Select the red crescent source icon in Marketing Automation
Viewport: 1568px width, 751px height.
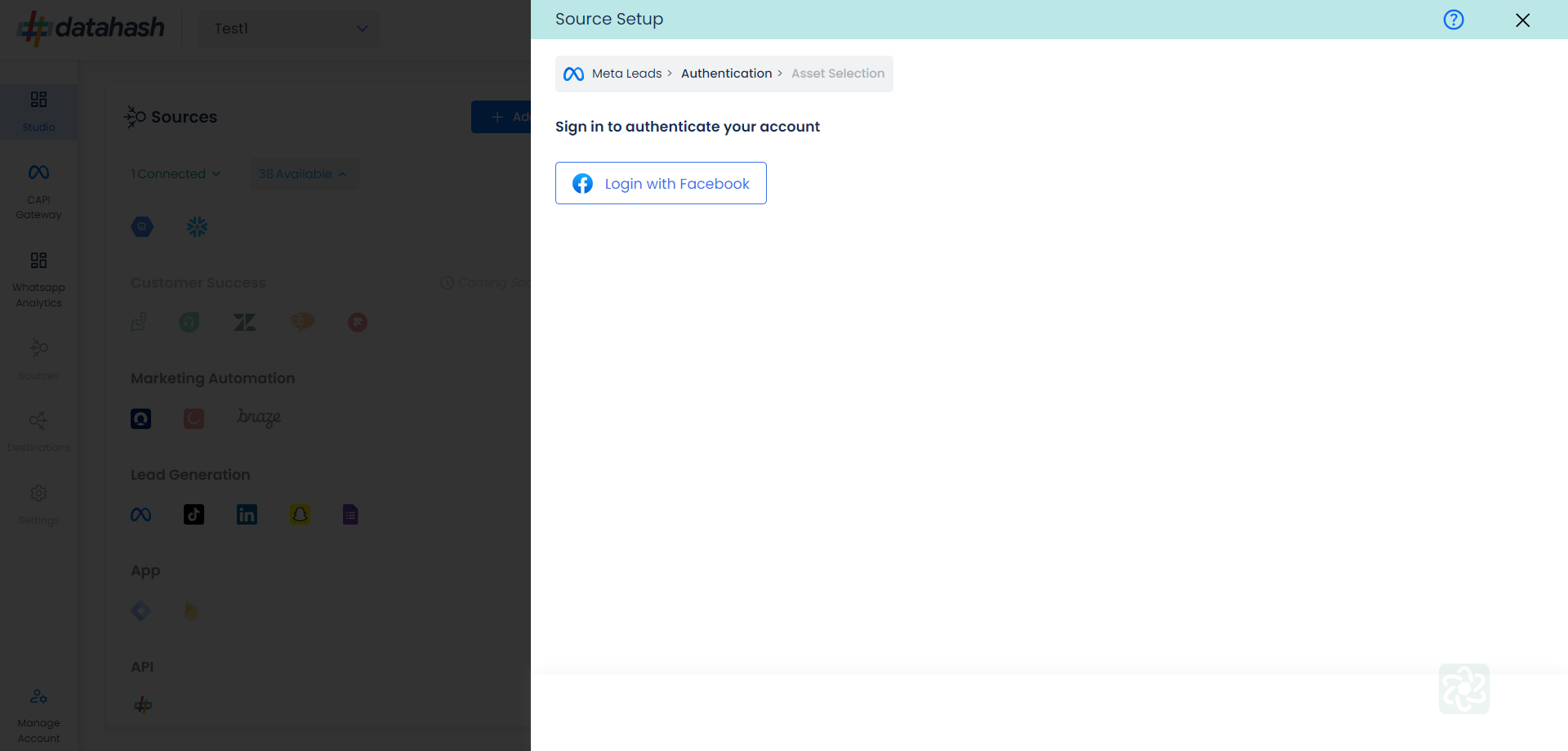click(x=194, y=419)
